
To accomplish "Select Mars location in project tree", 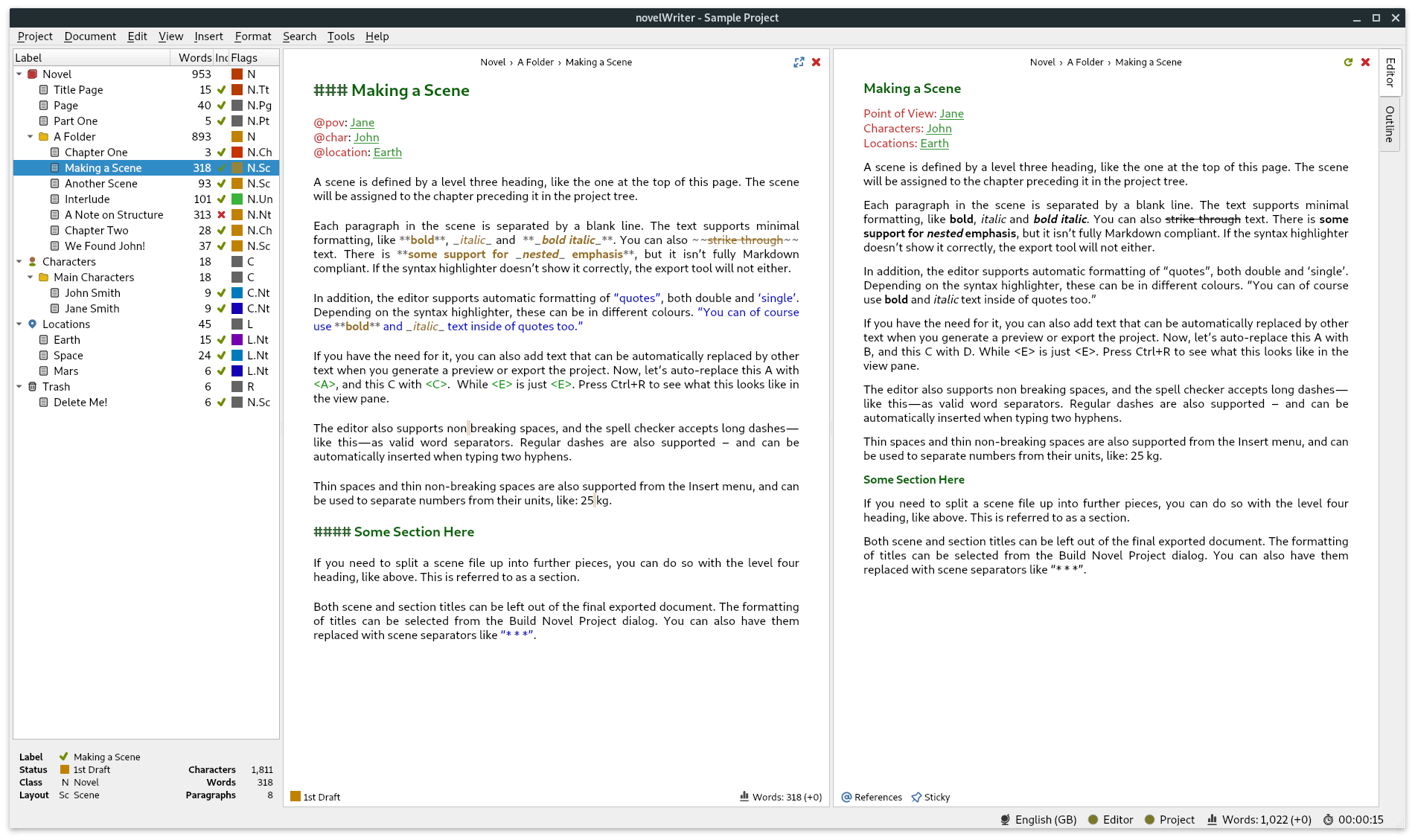I will pos(66,371).
